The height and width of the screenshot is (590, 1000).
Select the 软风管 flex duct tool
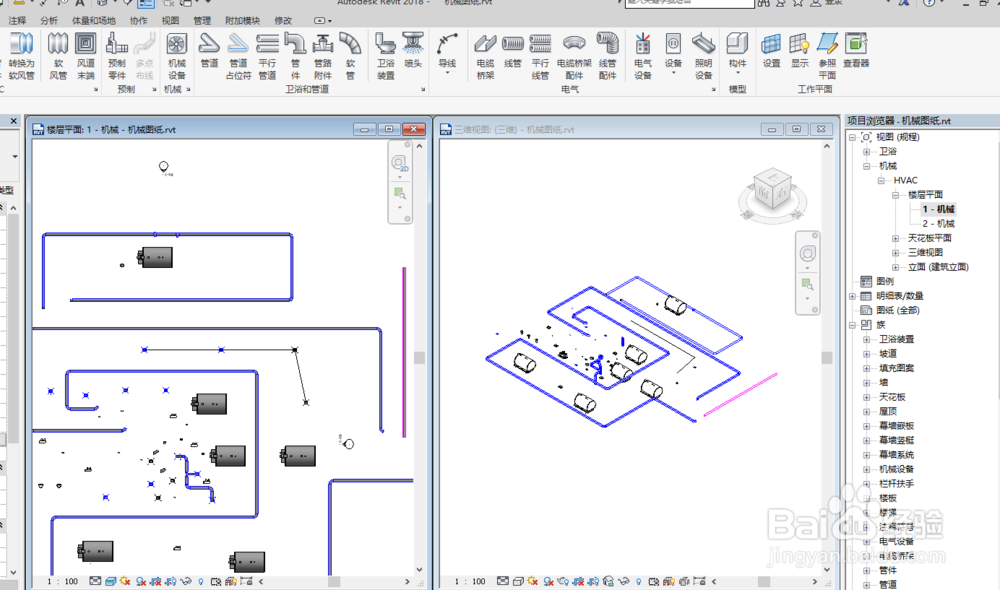pos(58,56)
